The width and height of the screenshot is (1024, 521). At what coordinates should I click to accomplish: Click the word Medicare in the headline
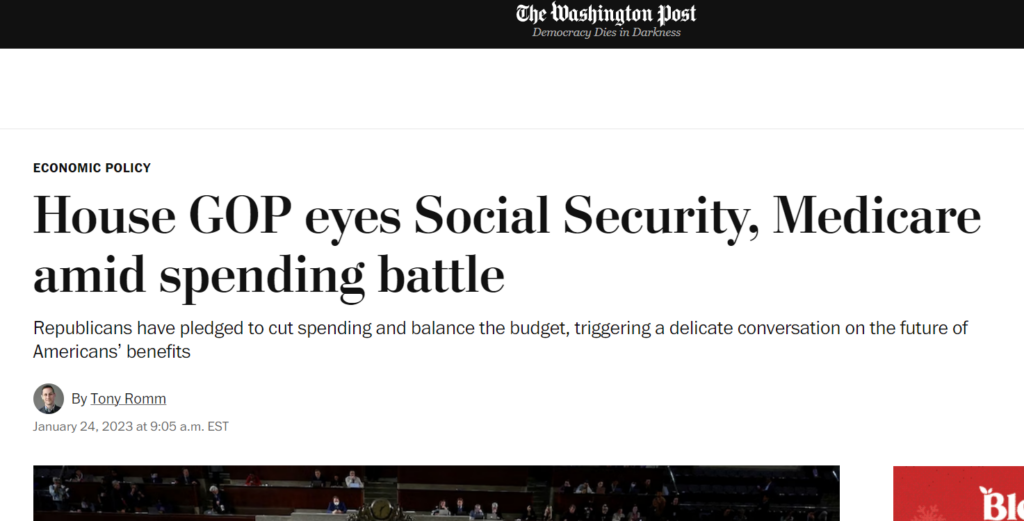(x=876, y=215)
